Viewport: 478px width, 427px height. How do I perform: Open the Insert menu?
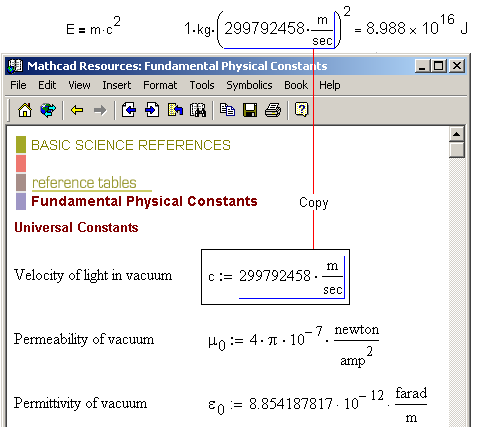pyautogui.click(x=117, y=85)
